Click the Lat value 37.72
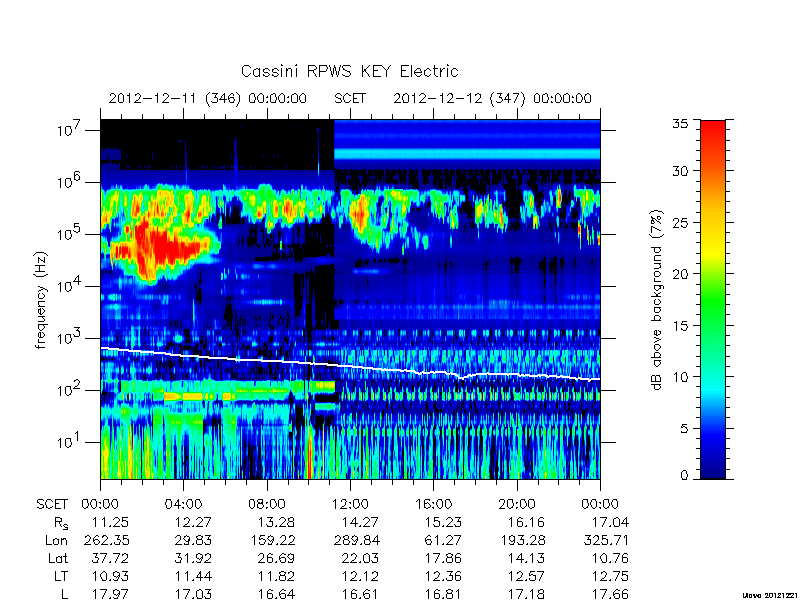The image size is (800, 600). pos(110,558)
